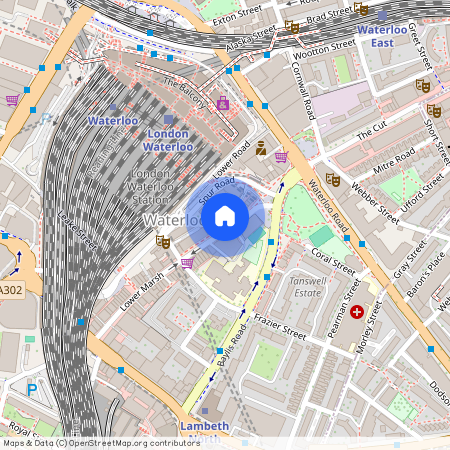Click the faded parking P icon left of station
This screenshot has width=450, height=450.
(46, 119)
